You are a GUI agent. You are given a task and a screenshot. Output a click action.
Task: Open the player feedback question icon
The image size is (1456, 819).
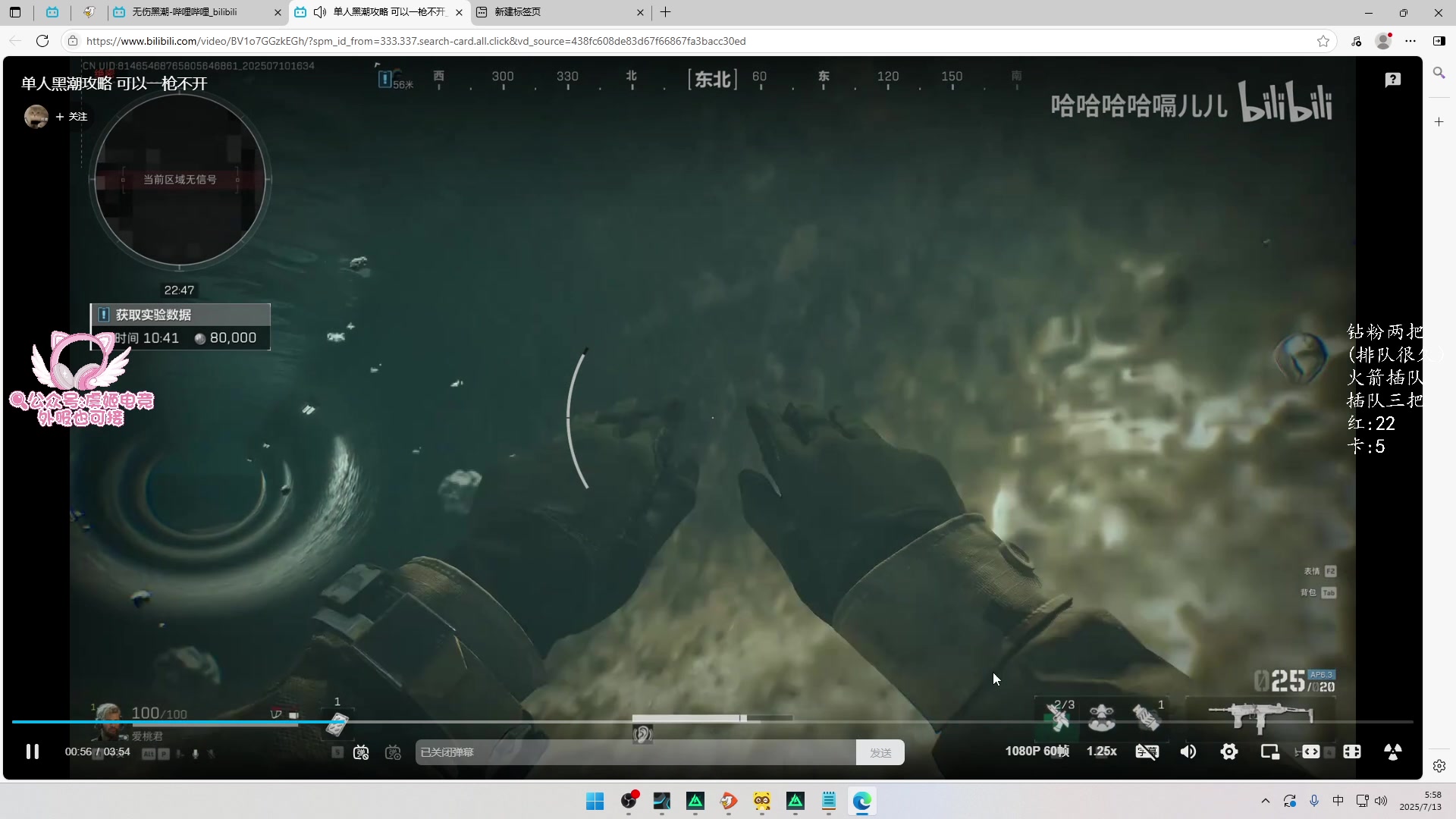click(1393, 80)
